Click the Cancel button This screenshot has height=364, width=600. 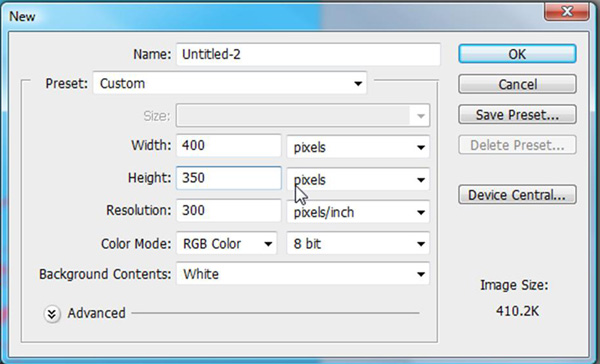point(517,84)
